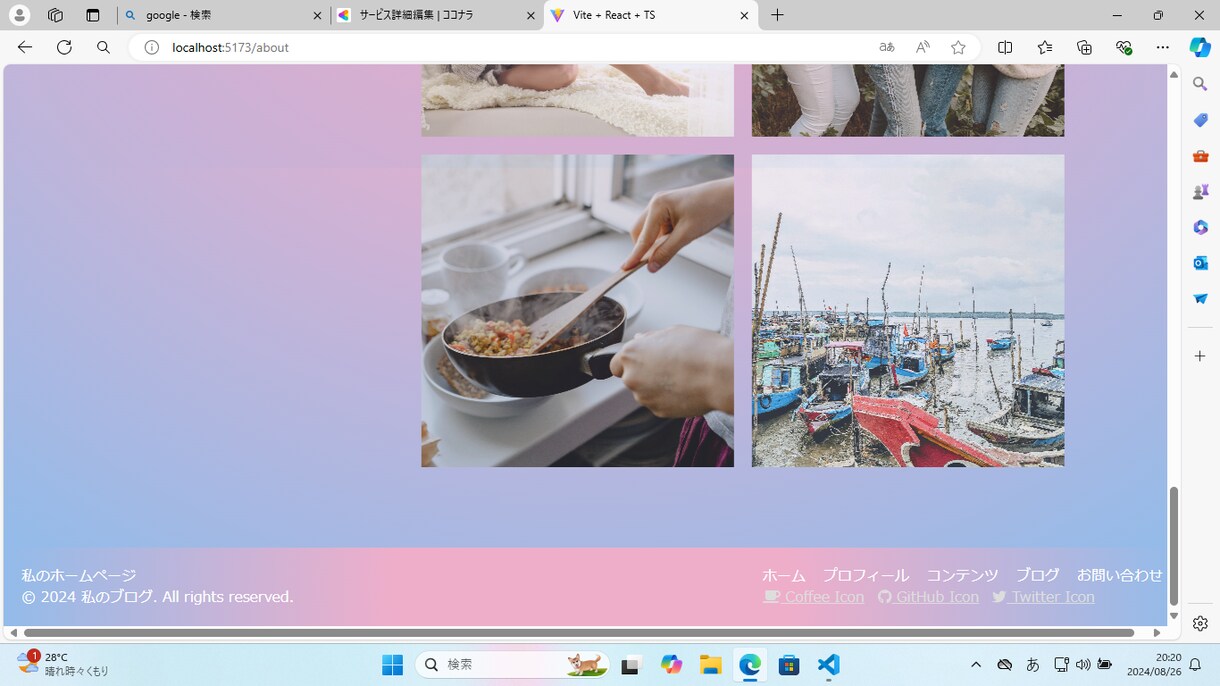Open a new tab with the plus button

pos(777,15)
